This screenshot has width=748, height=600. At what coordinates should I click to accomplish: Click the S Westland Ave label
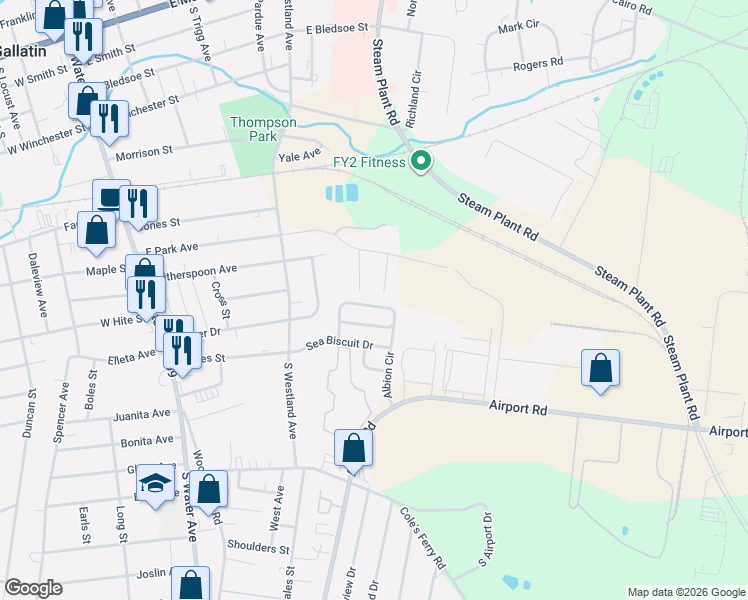290,401
